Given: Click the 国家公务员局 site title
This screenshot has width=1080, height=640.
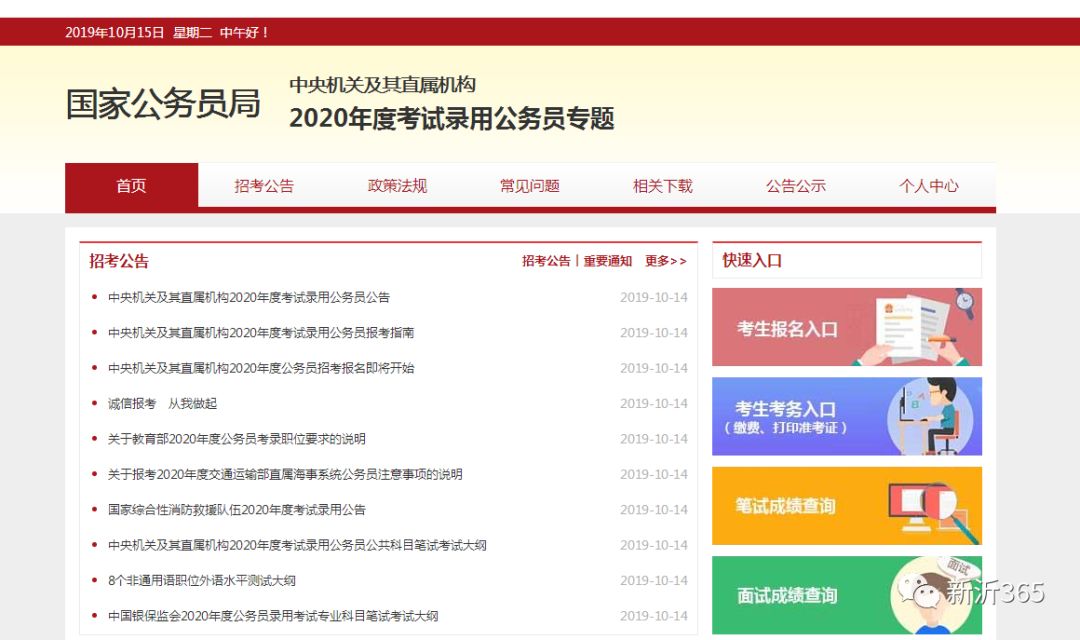Looking at the screenshot, I should pyautogui.click(x=163, y=104).
